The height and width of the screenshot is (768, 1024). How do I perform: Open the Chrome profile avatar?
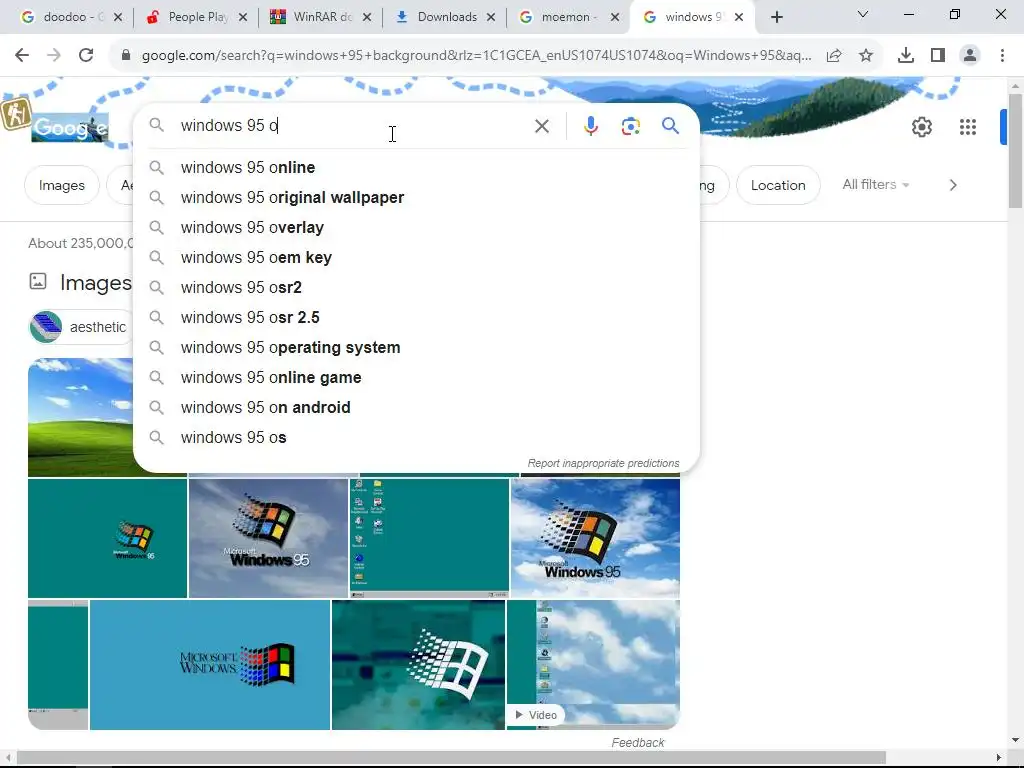[970, 56]
